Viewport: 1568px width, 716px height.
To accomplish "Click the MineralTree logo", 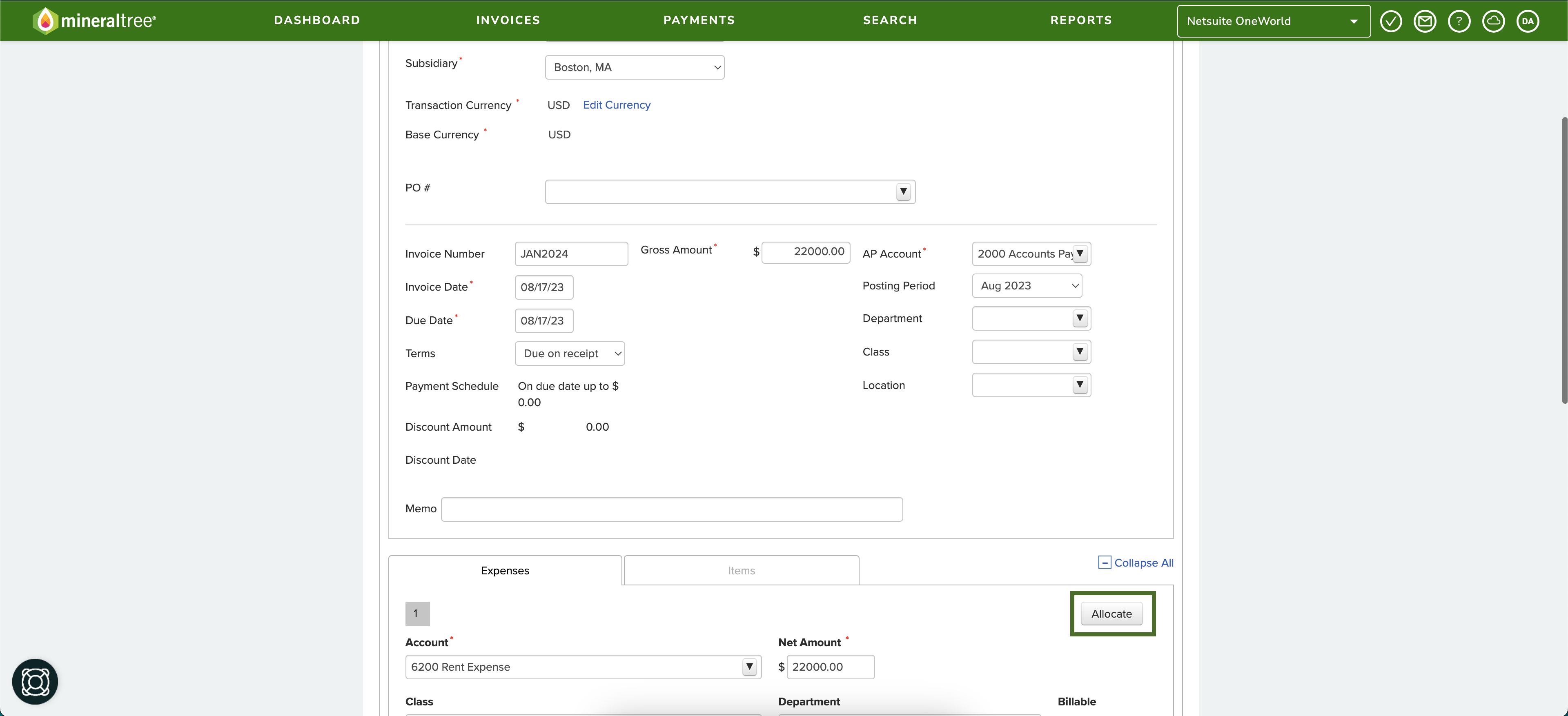I will [94, 21].
